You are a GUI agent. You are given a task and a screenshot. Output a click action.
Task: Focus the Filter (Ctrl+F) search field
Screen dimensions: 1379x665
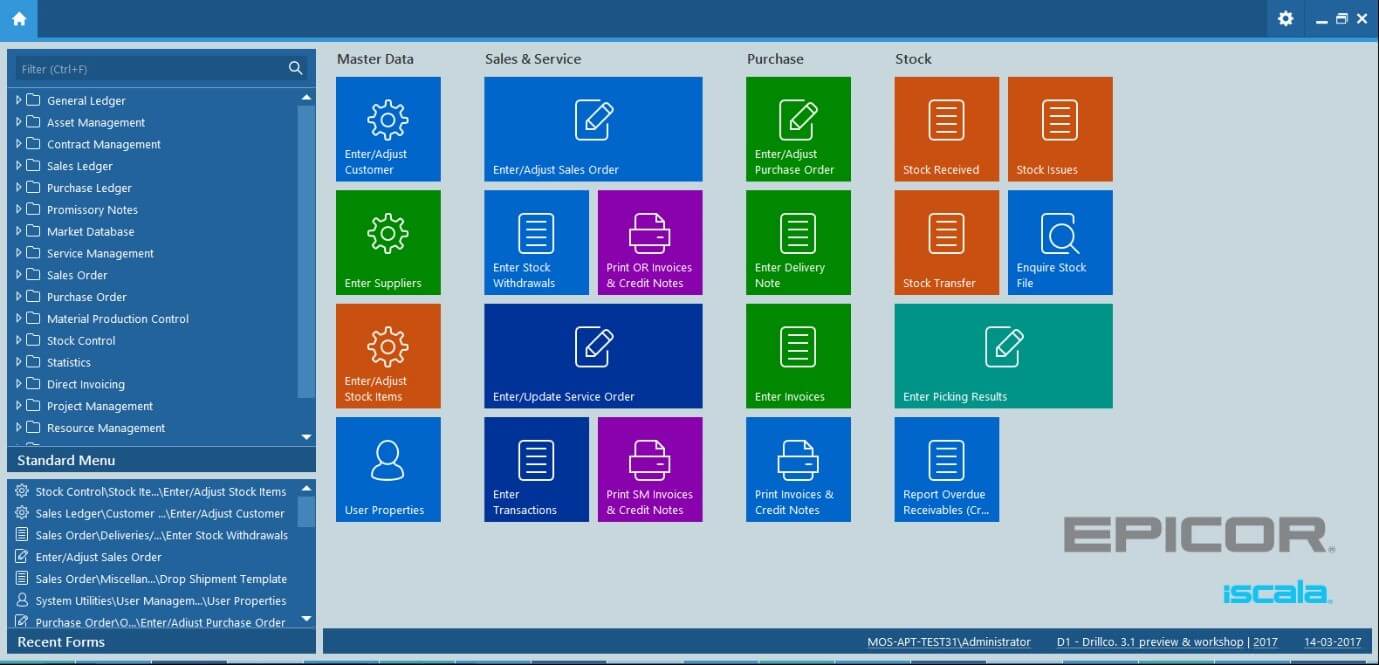click(x=150, y=69)
